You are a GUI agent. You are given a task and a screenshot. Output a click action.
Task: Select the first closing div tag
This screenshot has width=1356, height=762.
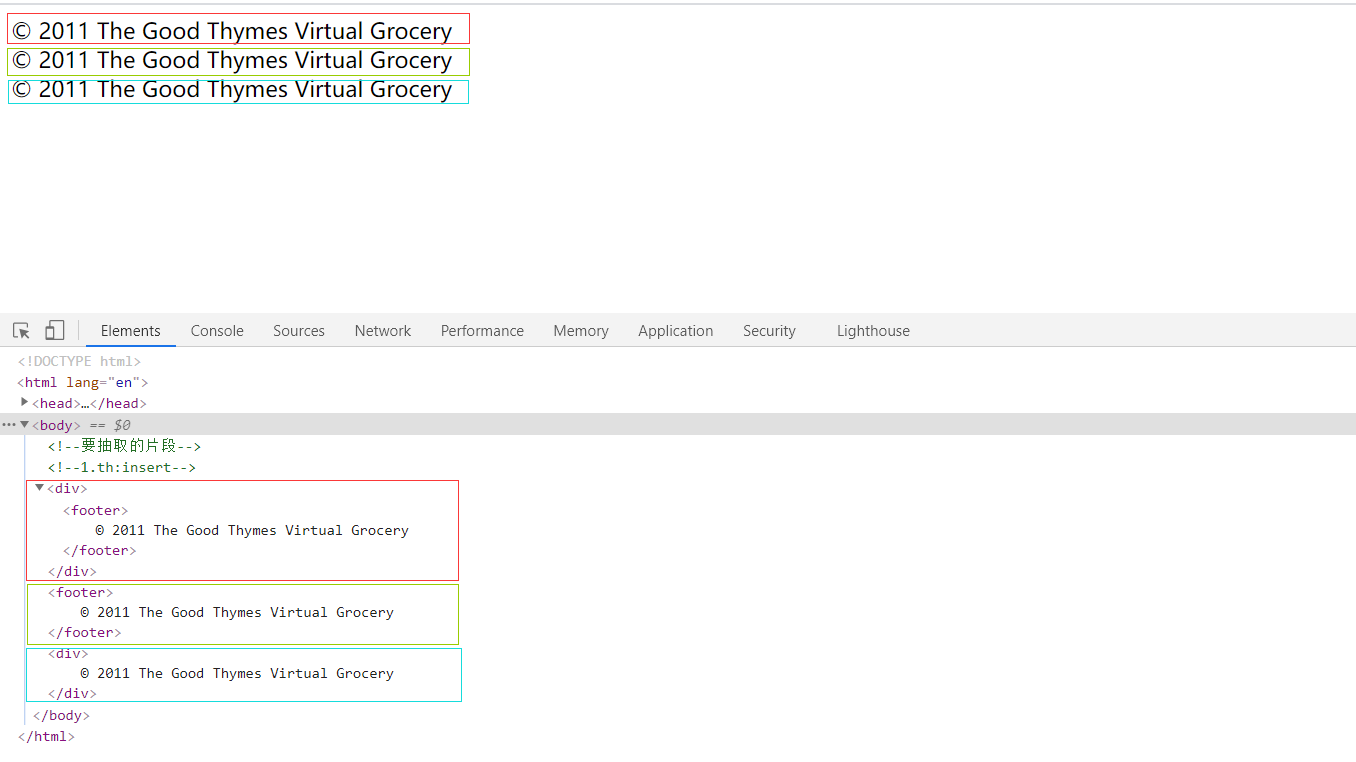point(72,571)
